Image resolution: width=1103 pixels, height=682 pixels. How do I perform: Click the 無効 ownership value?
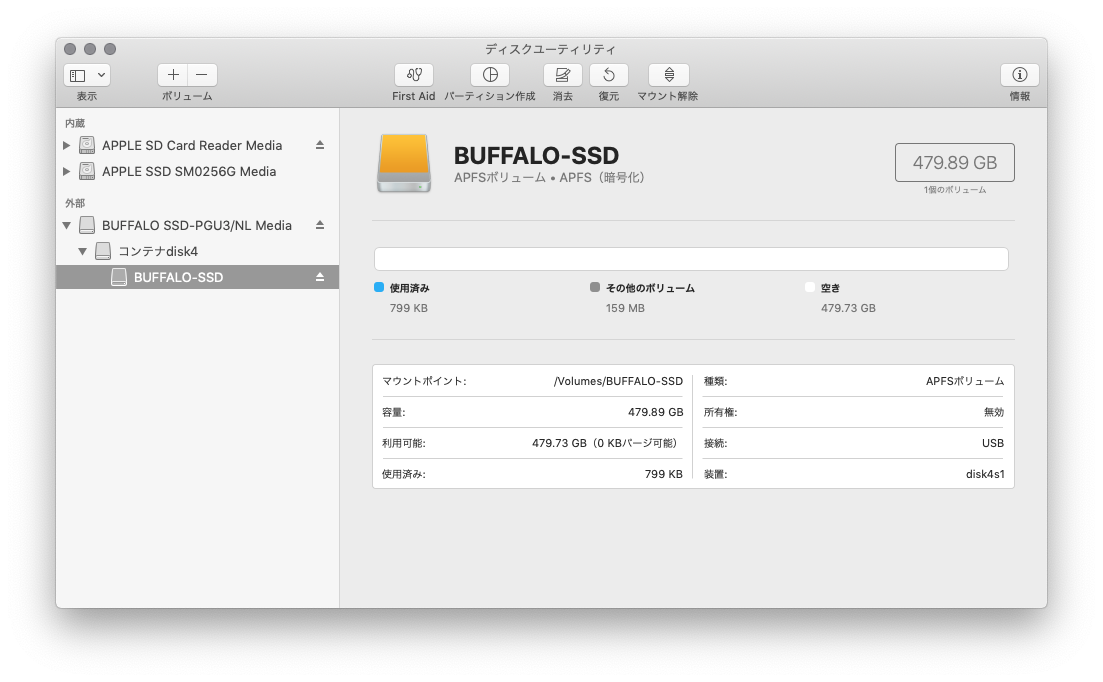pos(993,412)
